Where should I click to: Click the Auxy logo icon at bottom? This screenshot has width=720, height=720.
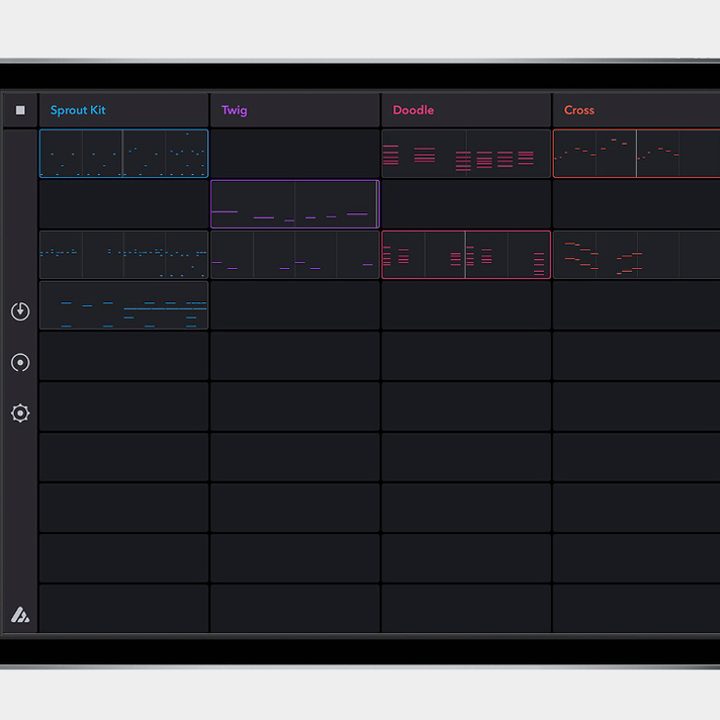20,615
